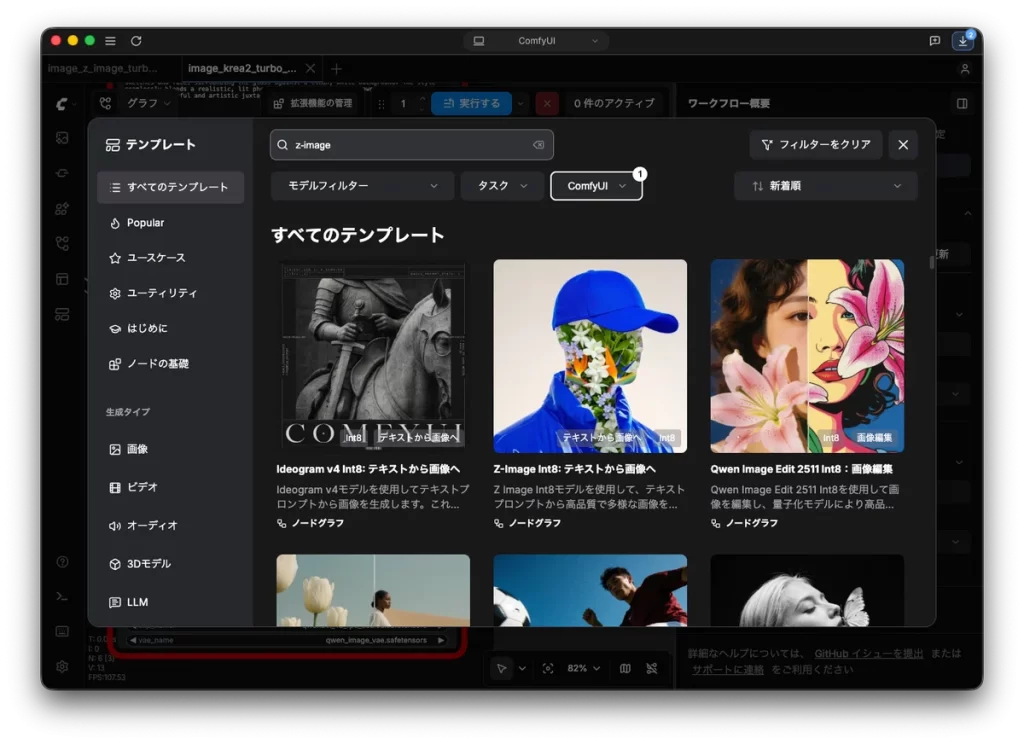Click the 0 件のアクティブ indicator
The width and height of the screenshot is (1024, 744).
[613, 103]
